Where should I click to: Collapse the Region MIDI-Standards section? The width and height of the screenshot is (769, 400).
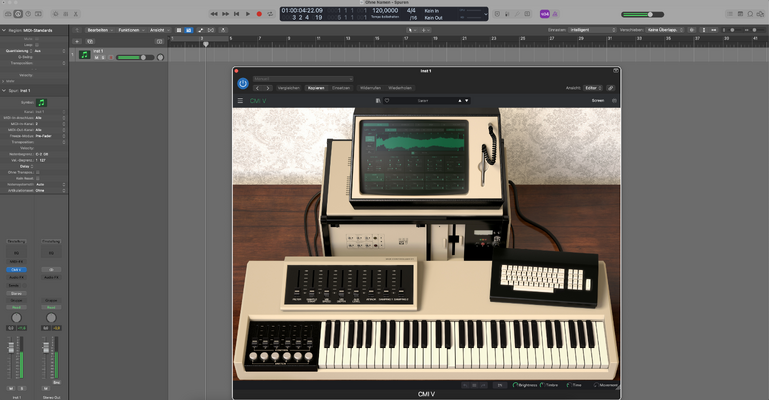pos(4,30)
